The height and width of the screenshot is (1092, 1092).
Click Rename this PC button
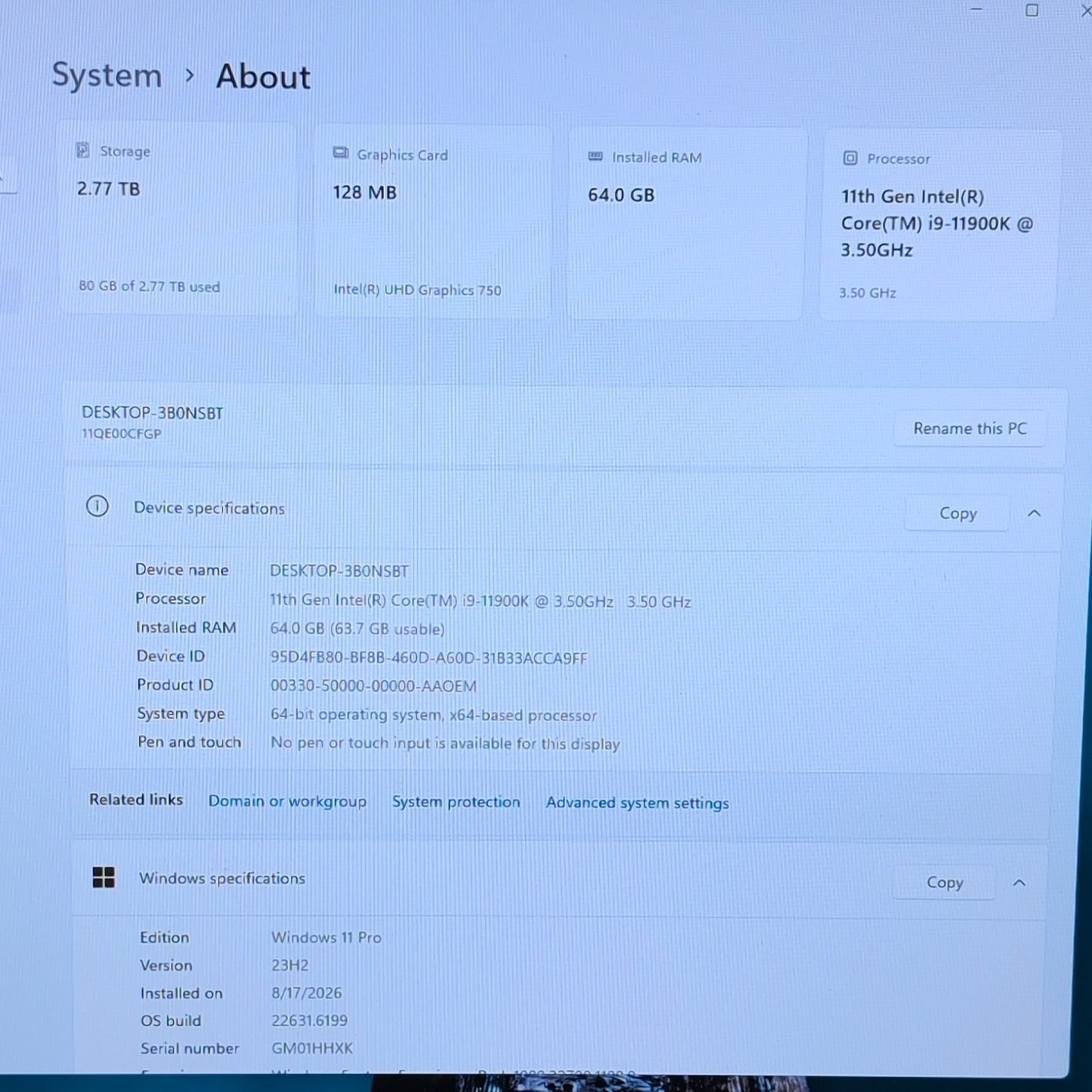click(x=970, y=428)
